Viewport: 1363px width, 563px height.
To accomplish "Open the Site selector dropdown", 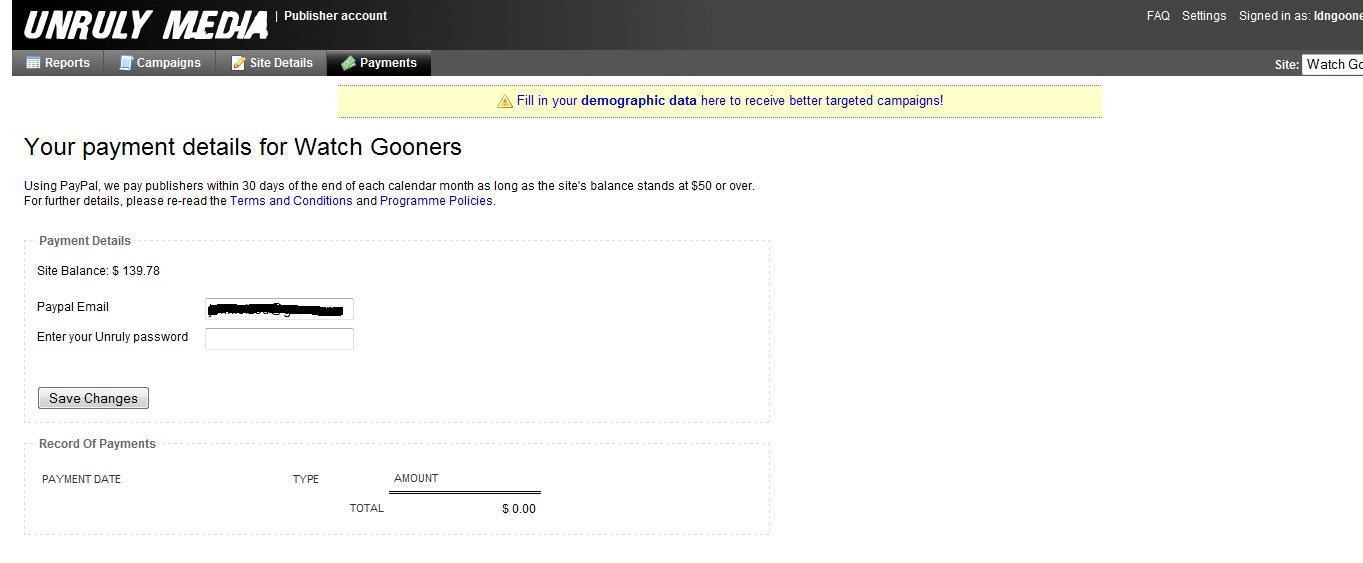I will point(1332,64).
